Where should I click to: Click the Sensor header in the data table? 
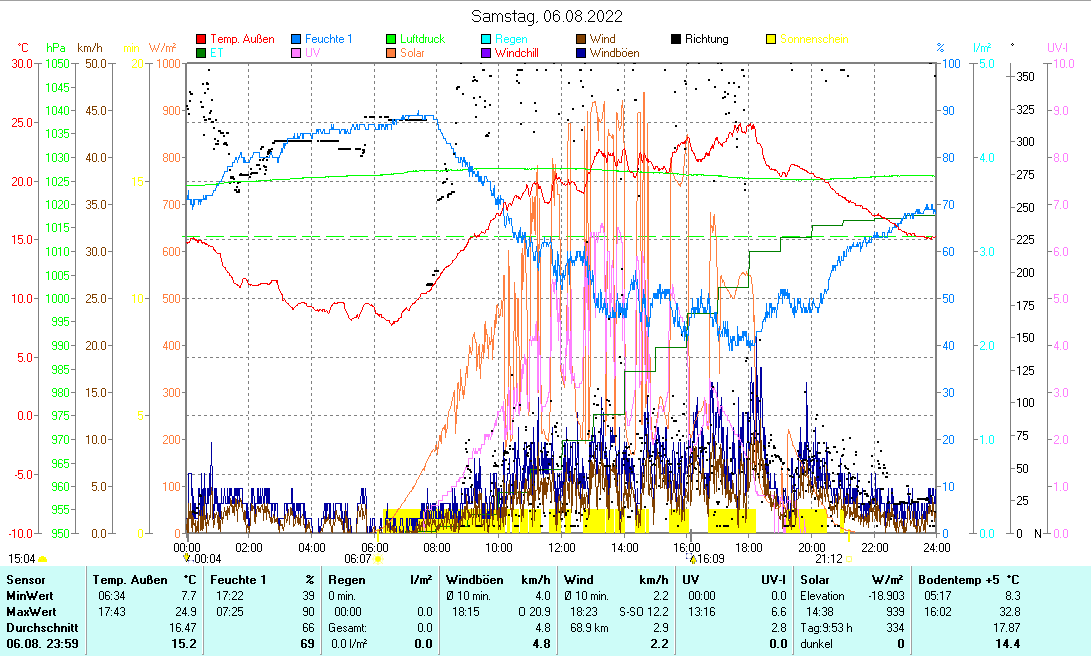pos(26,579)
